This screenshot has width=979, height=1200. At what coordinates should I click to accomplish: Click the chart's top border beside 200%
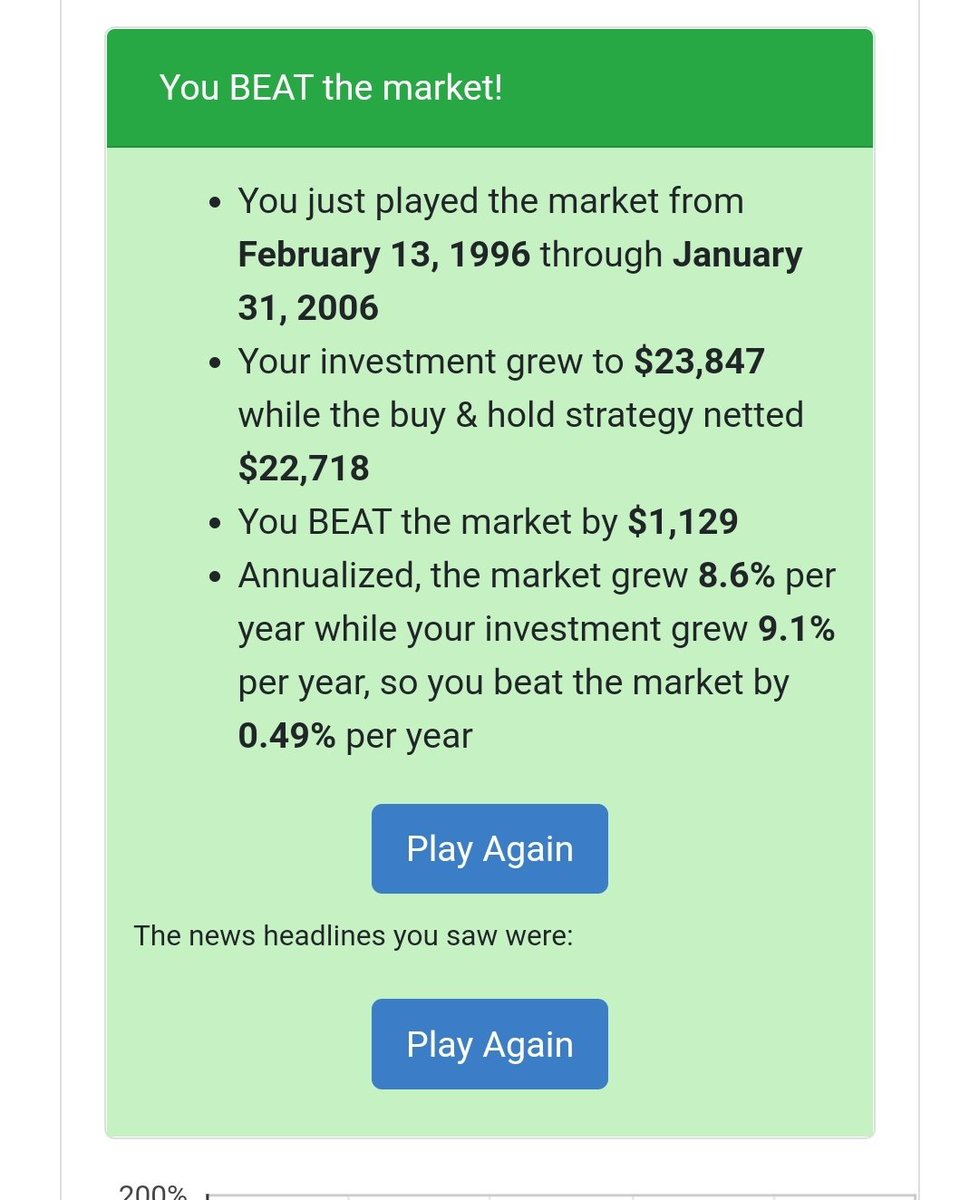coord(560,1195)
